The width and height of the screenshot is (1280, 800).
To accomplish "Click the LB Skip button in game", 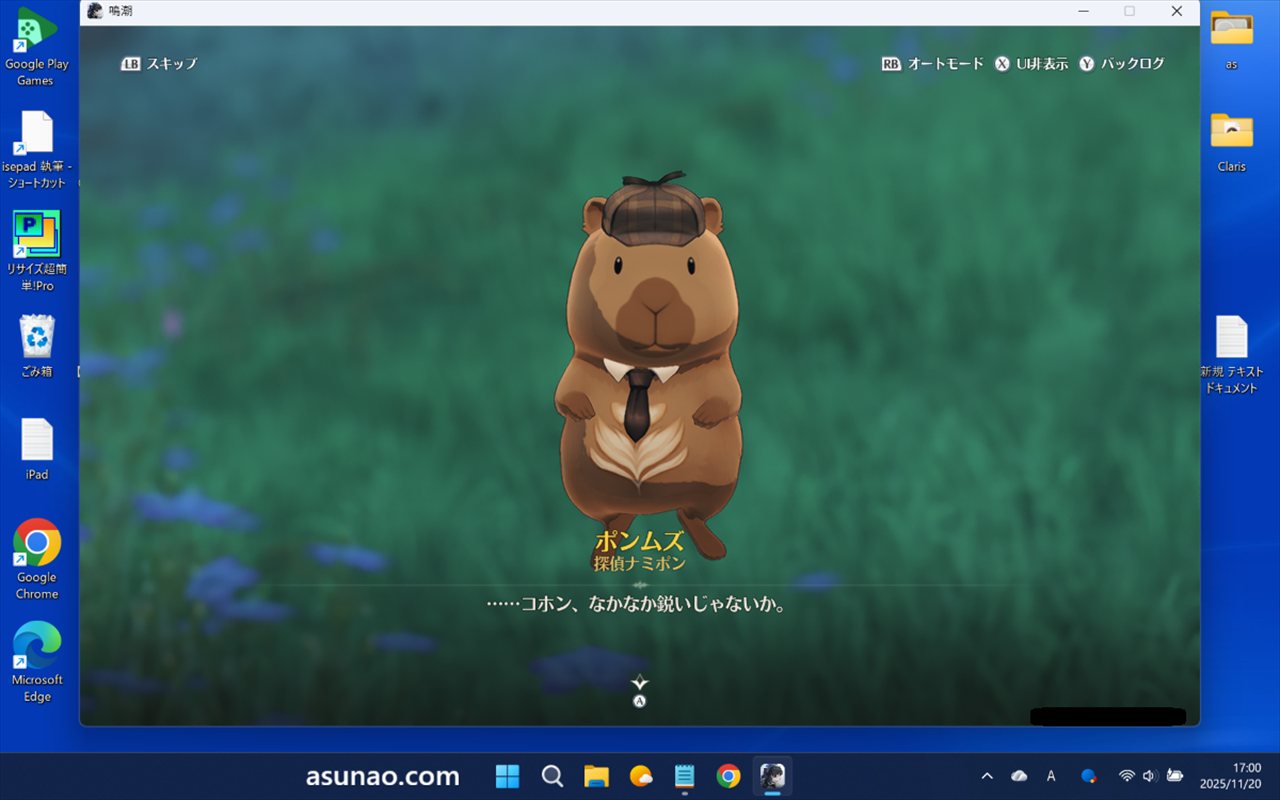I will click(x=159, y=64).
